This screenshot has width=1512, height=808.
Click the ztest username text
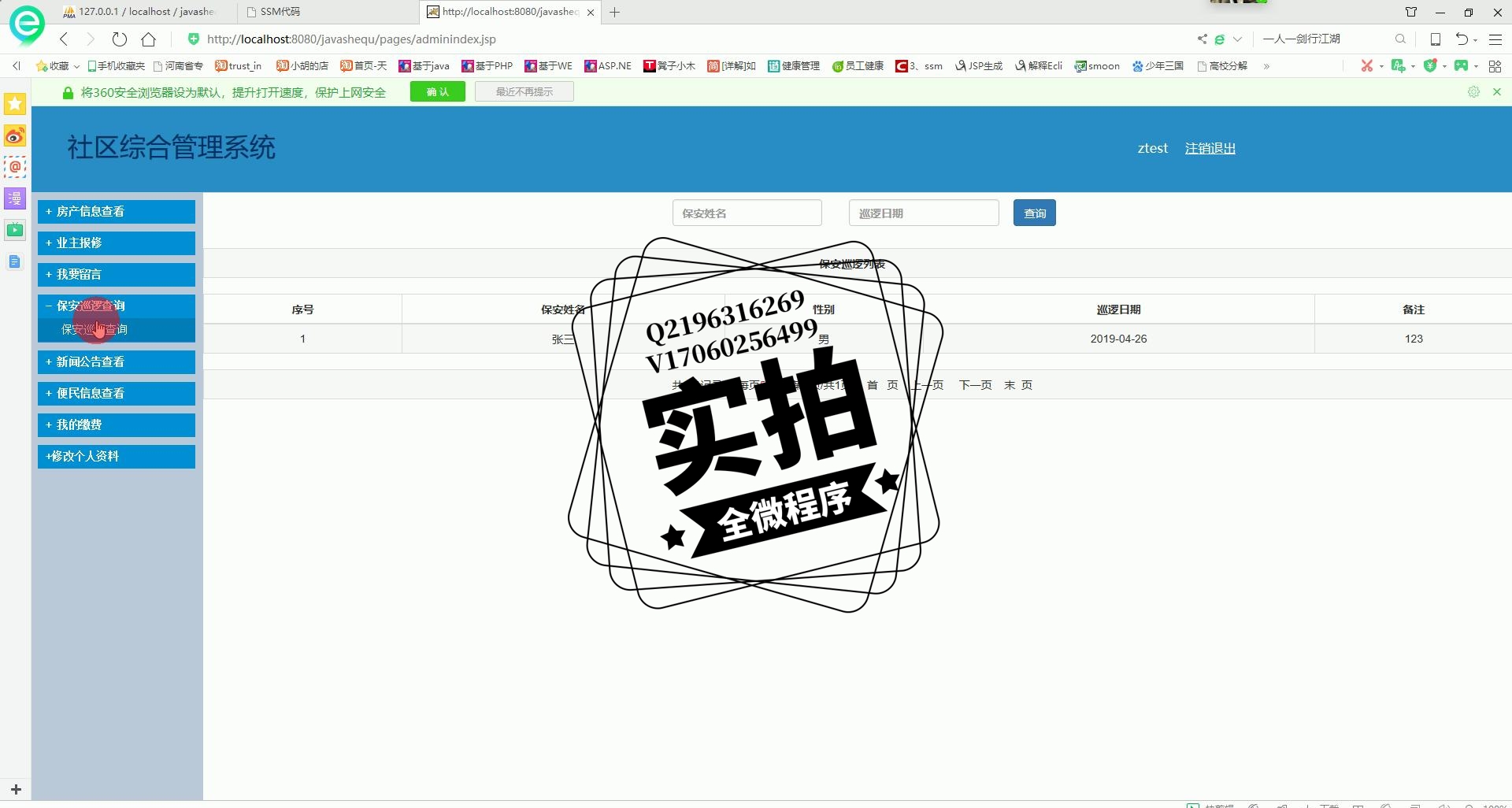[1152, 148]
